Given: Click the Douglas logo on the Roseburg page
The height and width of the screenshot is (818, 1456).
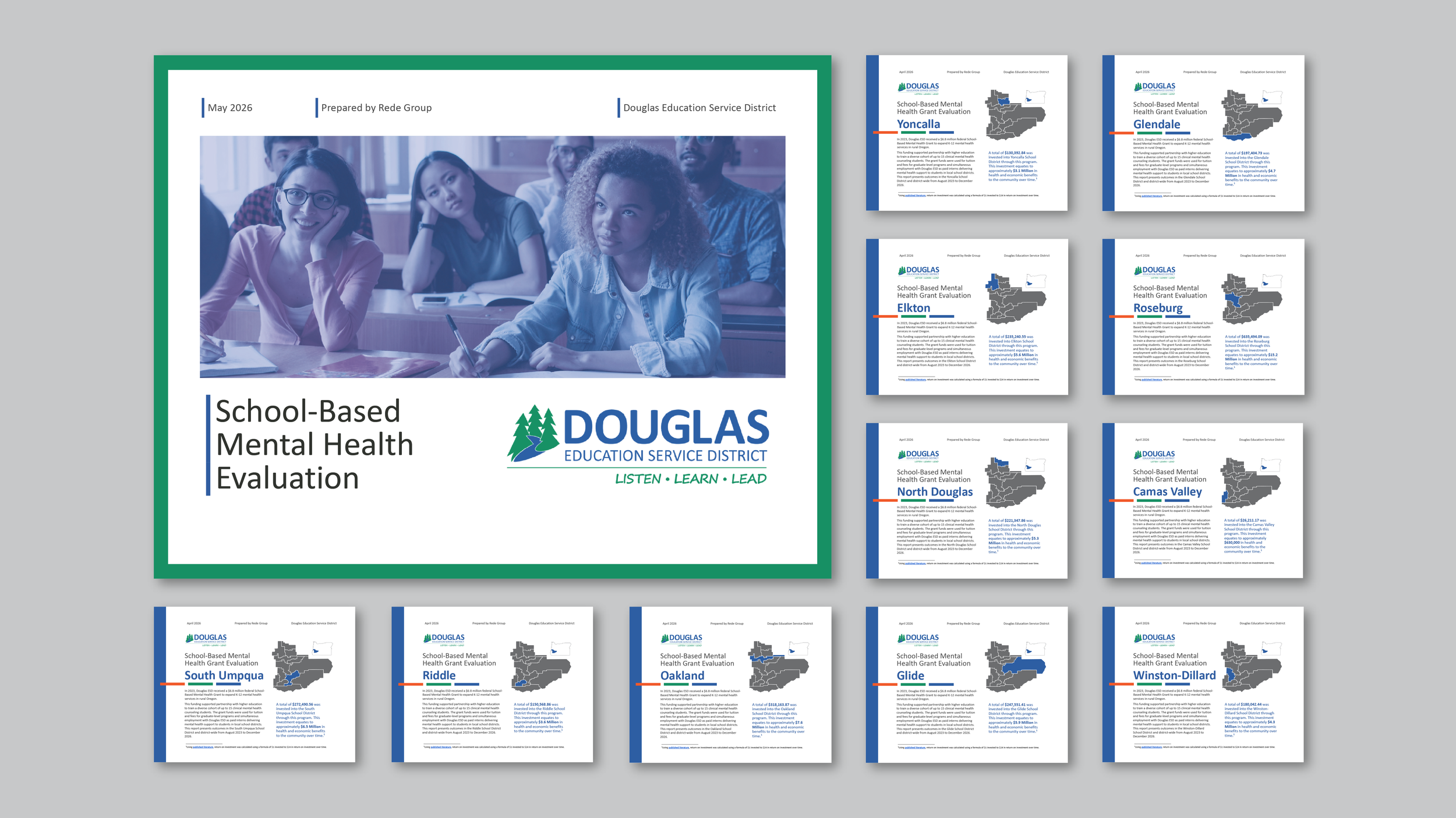Looking at the screenshot, I should [x=1155, y=272].
